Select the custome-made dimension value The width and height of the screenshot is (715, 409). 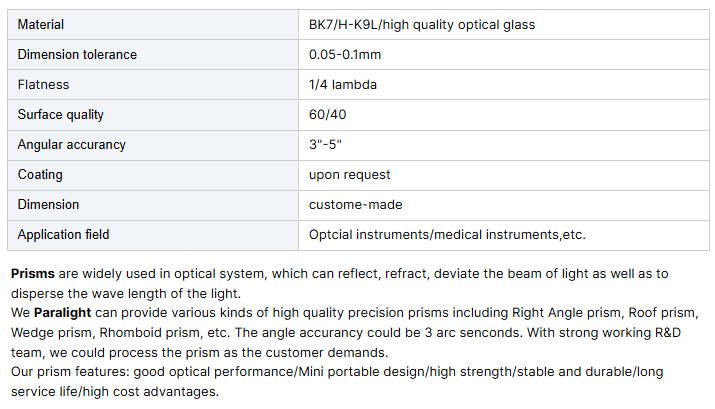point(355,205)
